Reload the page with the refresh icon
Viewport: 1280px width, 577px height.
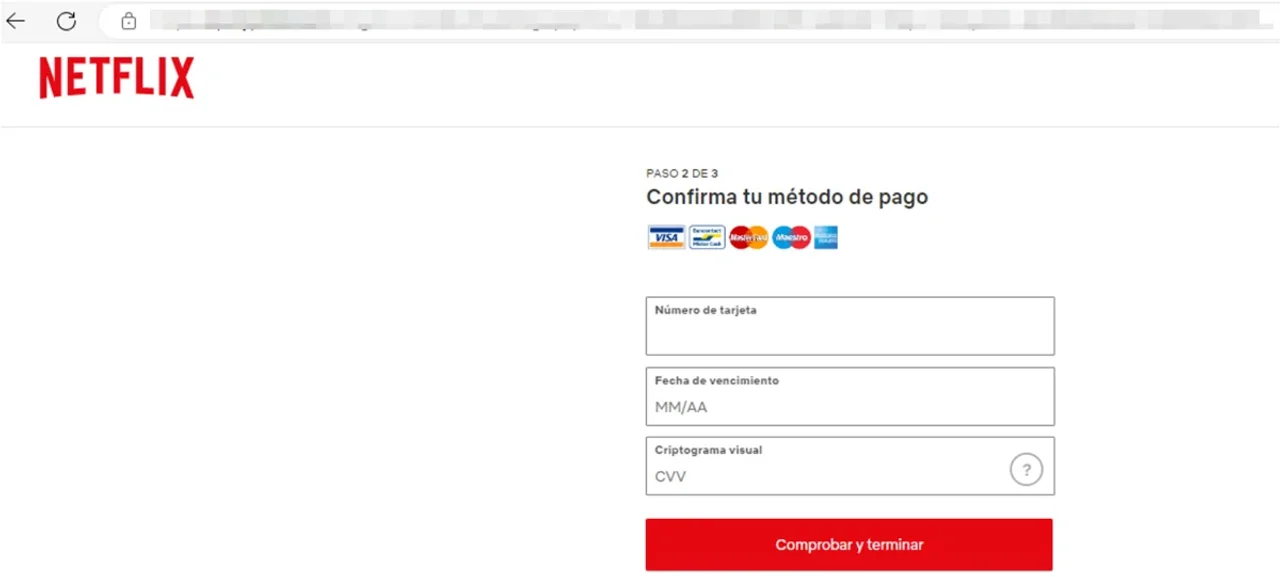tap(66, 20)
